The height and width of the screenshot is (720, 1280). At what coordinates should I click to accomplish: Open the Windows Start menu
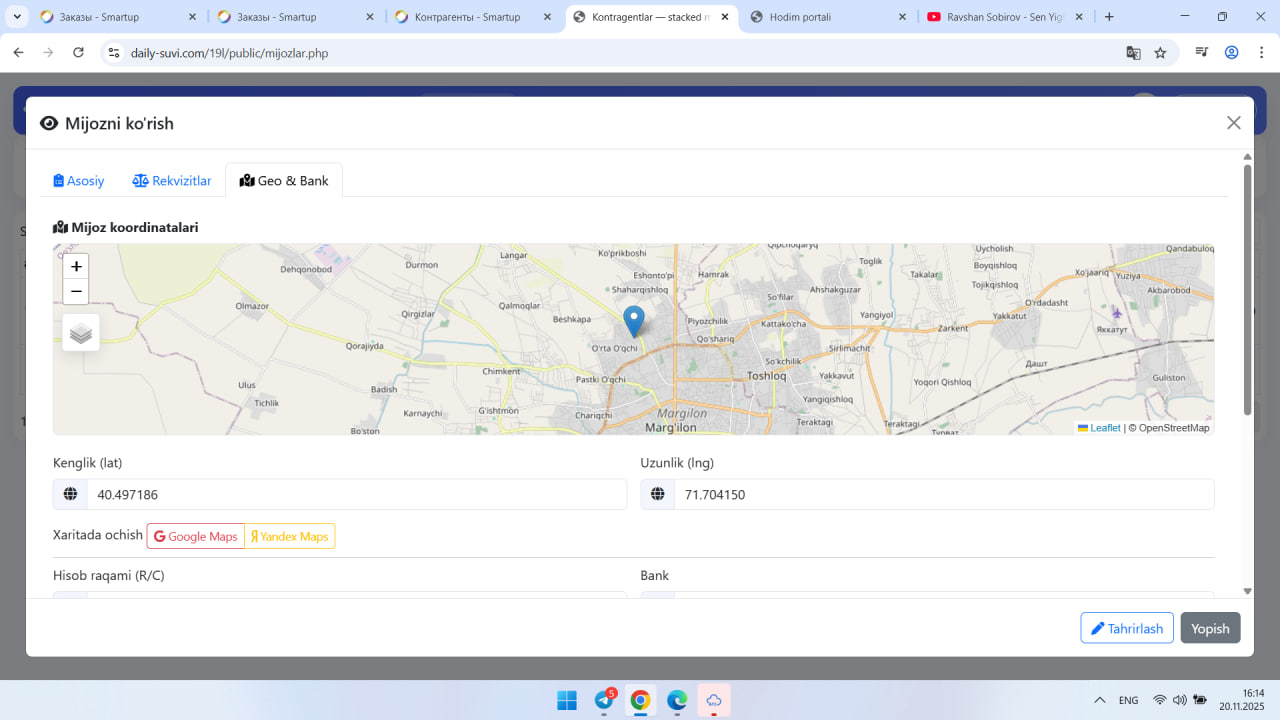[567, 700]
